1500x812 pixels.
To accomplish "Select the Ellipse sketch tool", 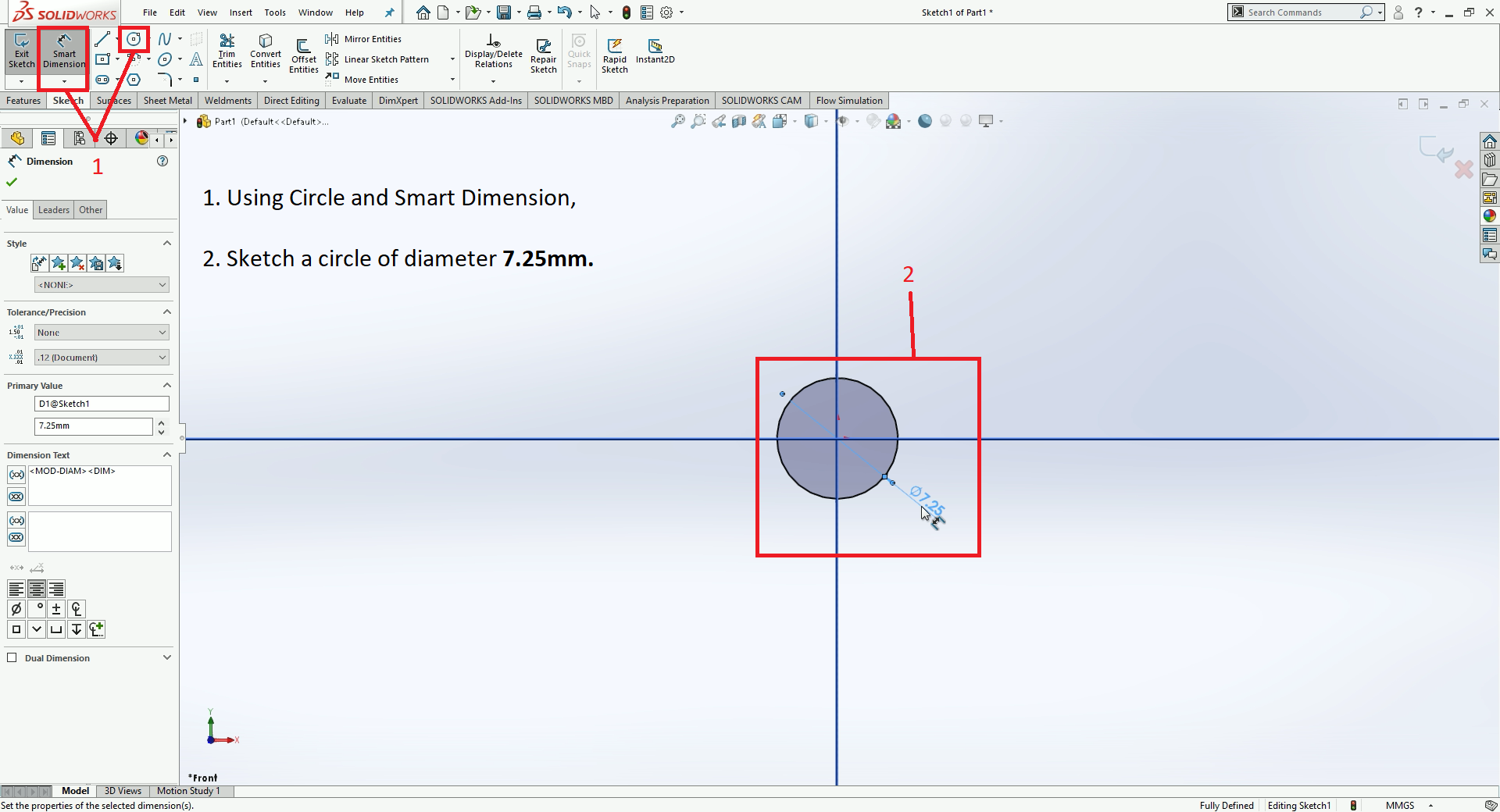I will [165, 59].
